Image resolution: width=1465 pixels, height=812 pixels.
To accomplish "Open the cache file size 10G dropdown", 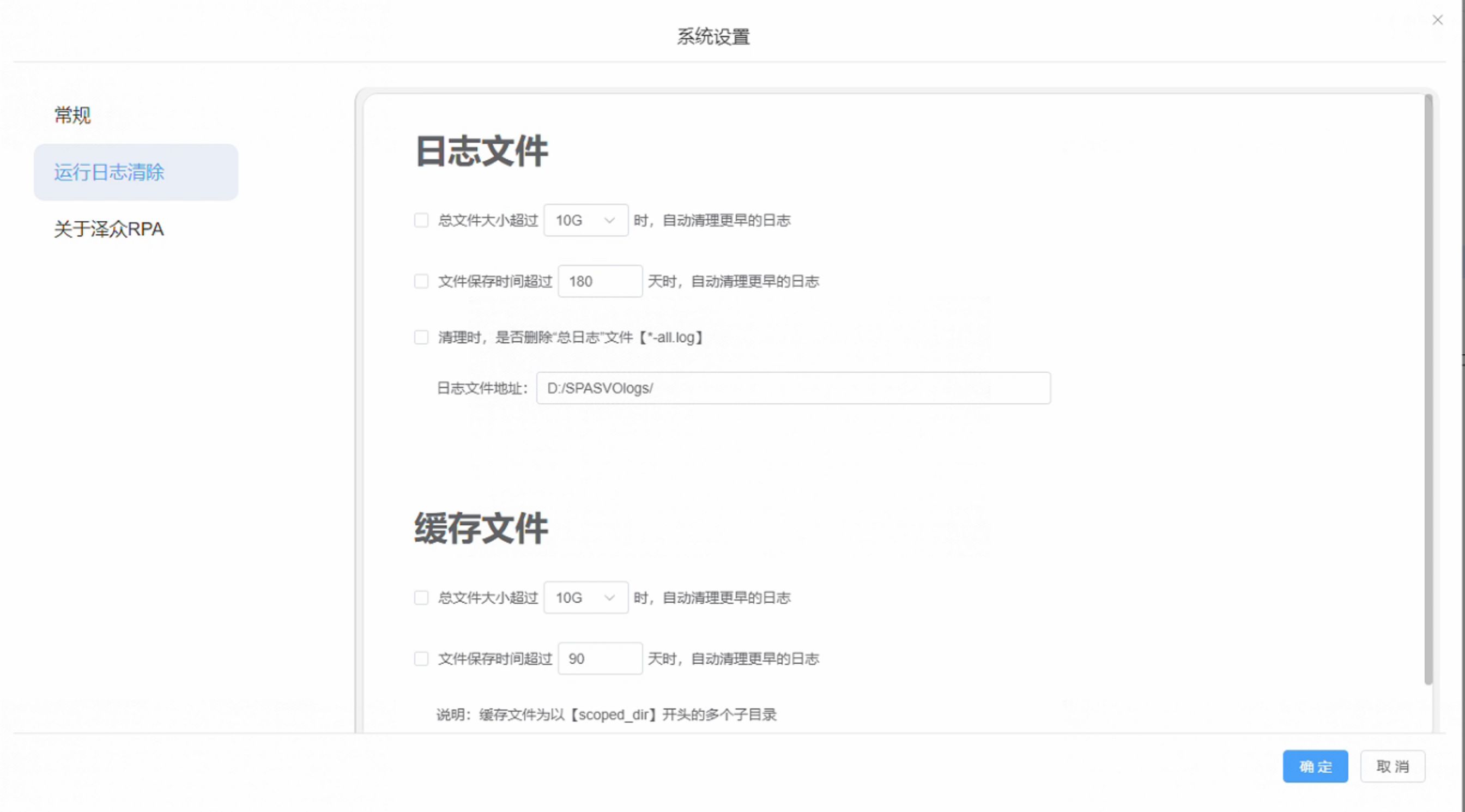I will coord(579,598).
